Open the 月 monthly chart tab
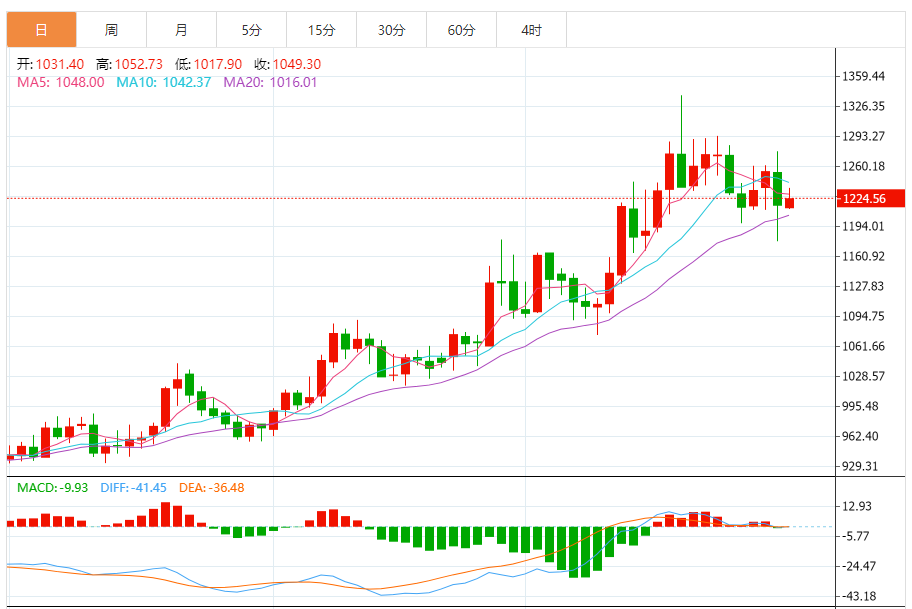Image resolution: width=912 pixels, height=609 pixels. (x=181, y=30)
